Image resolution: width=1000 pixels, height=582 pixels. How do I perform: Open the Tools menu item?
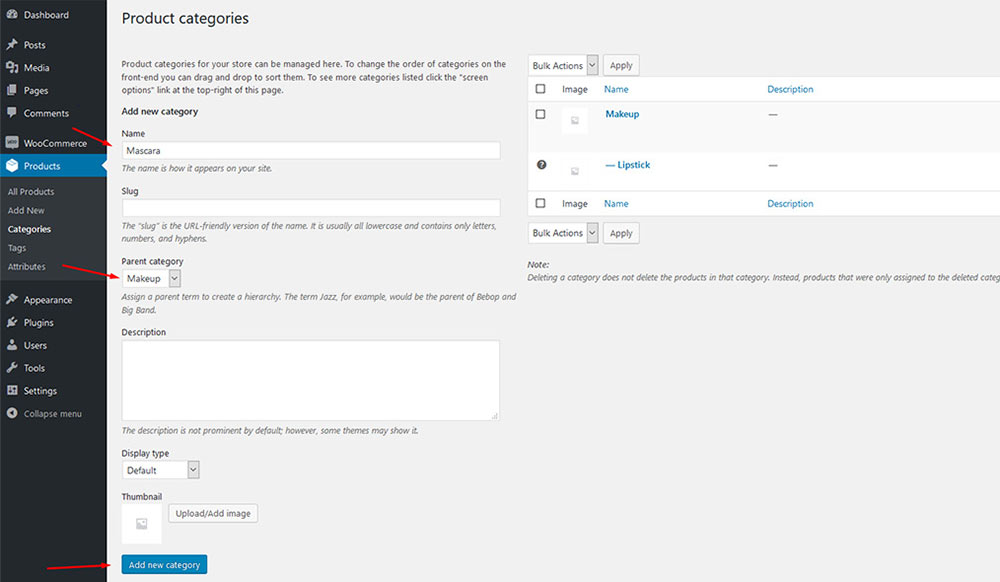click(34, 368)
